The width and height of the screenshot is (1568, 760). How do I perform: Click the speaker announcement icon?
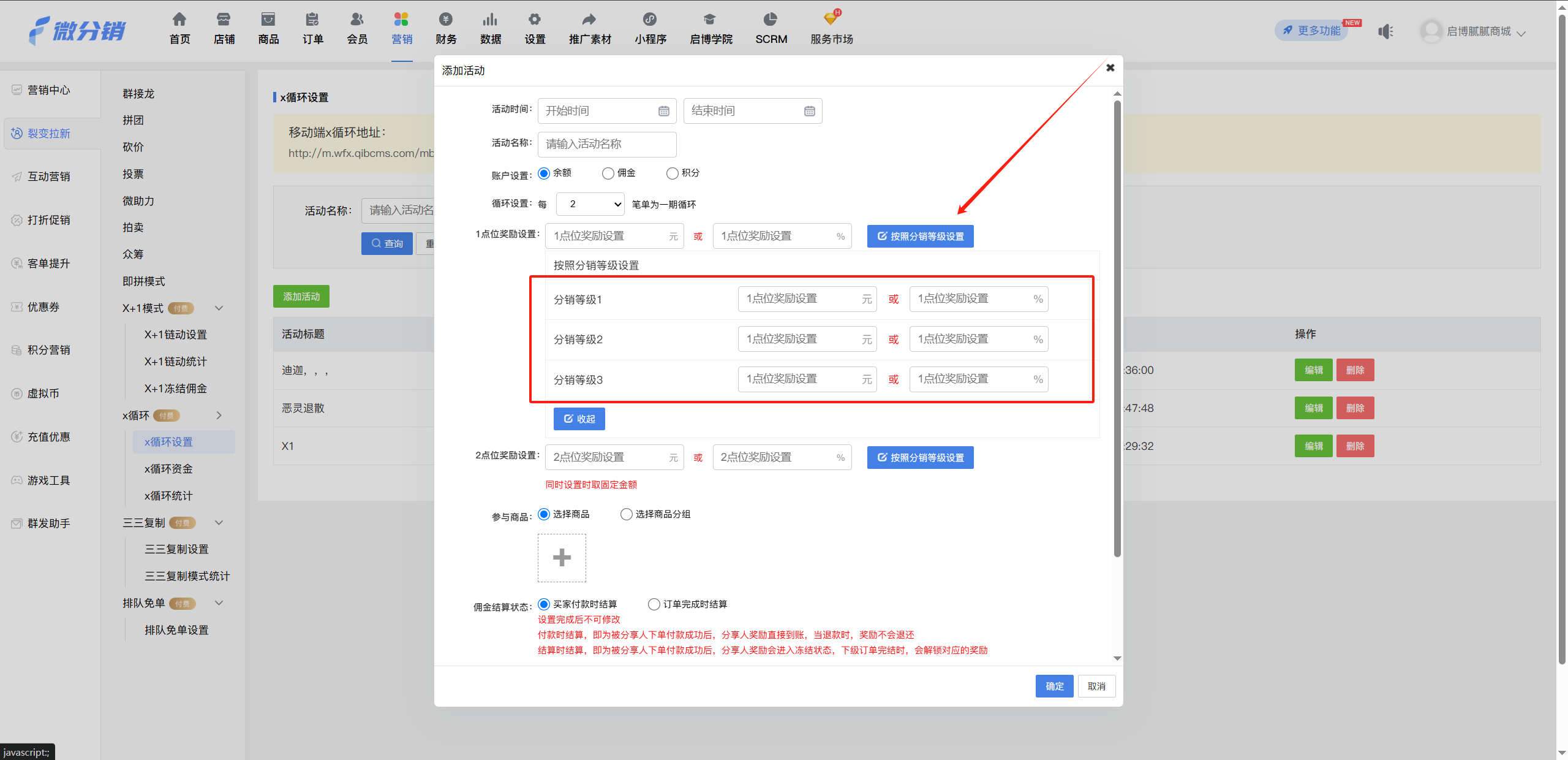tap(1385, 31)
